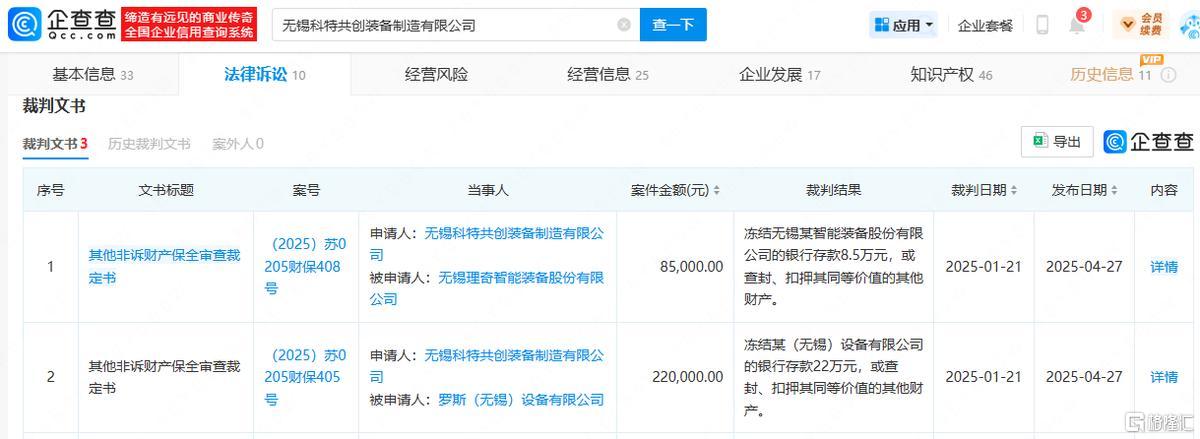Switch to the 经营风险 tab
The image size is (1200, 439).
436,75
